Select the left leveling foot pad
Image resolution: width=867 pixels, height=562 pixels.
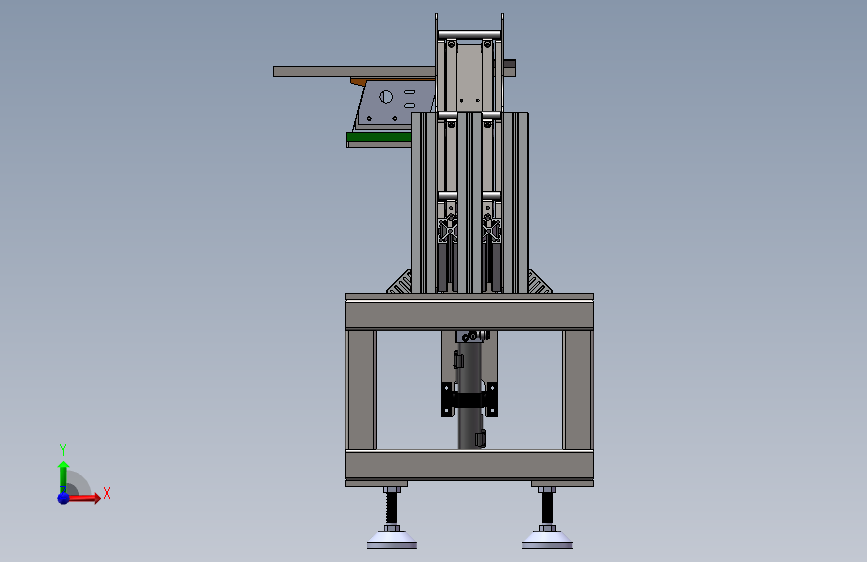pos(391,540)
